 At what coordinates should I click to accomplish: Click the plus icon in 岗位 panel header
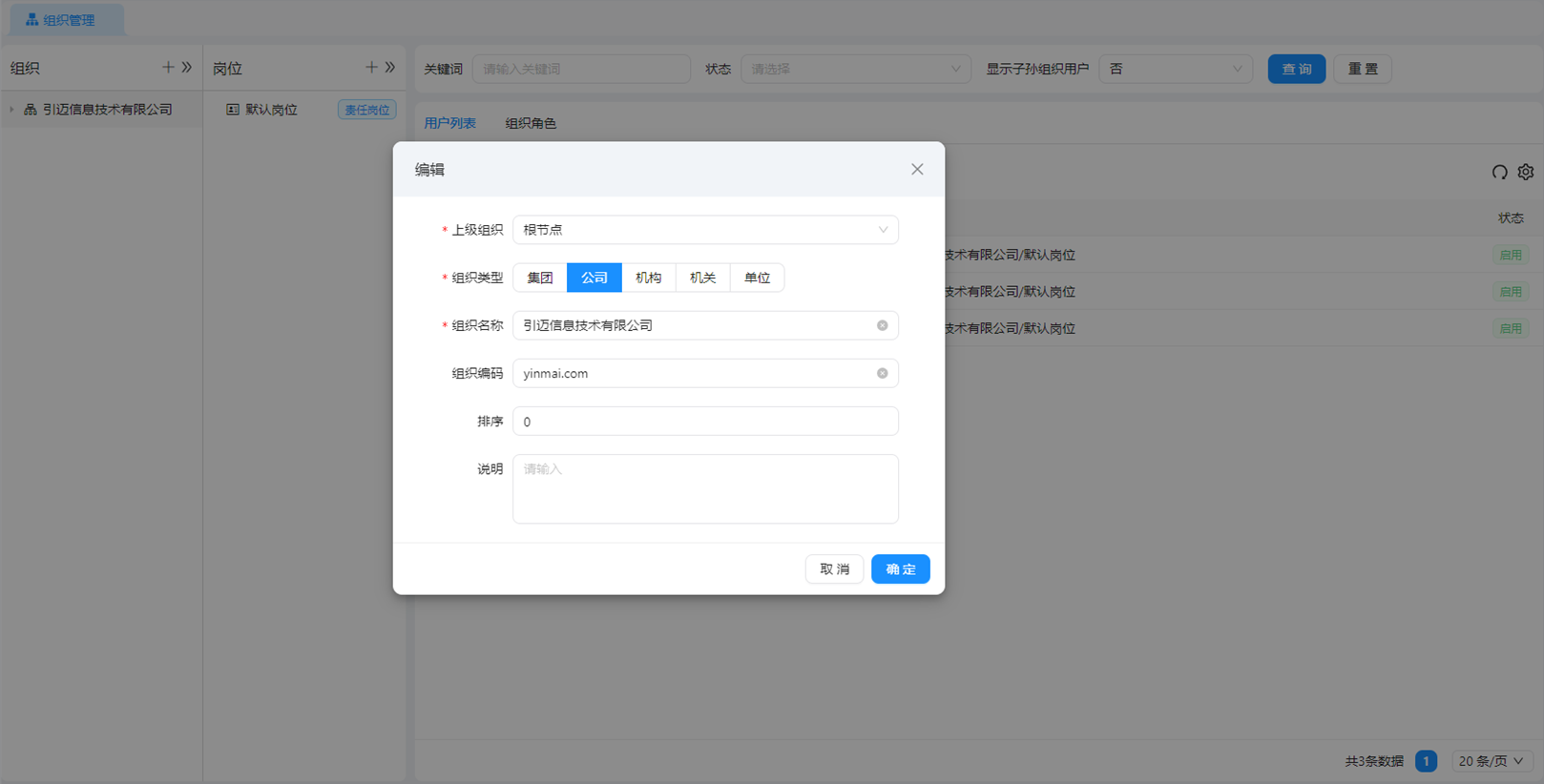point(371,68)
